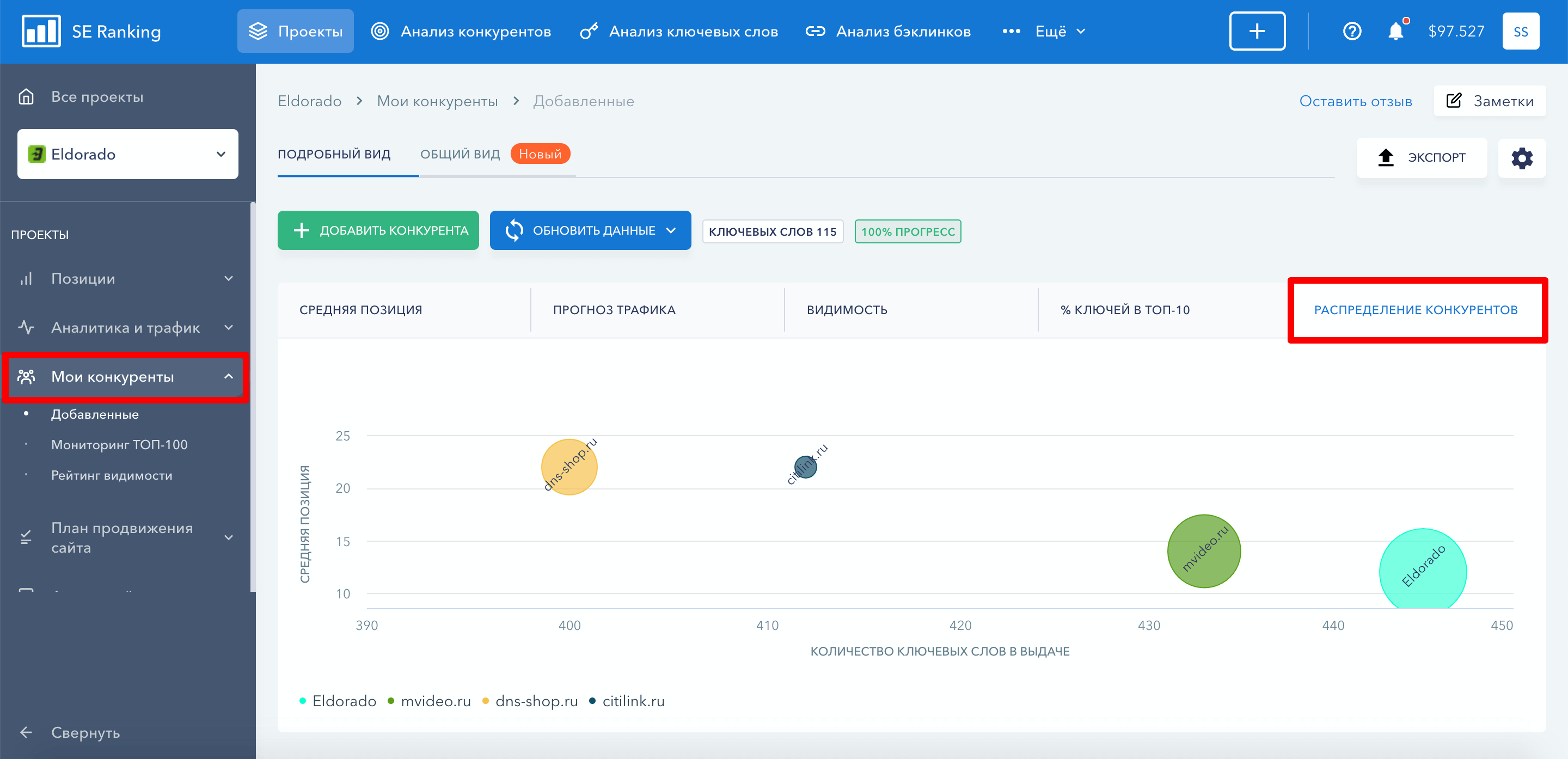Click the SE Ranking logo icon
This screenshot has height=759, width=1568.
click(x=41, y=31)
